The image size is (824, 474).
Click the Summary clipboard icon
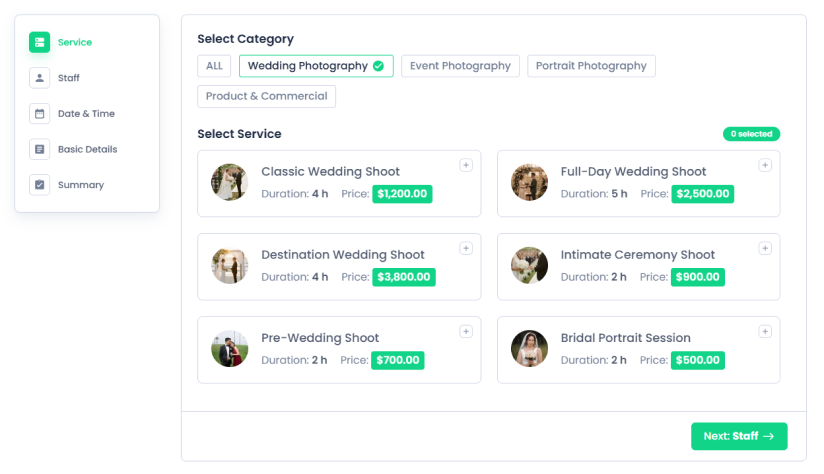click(39, 185)
